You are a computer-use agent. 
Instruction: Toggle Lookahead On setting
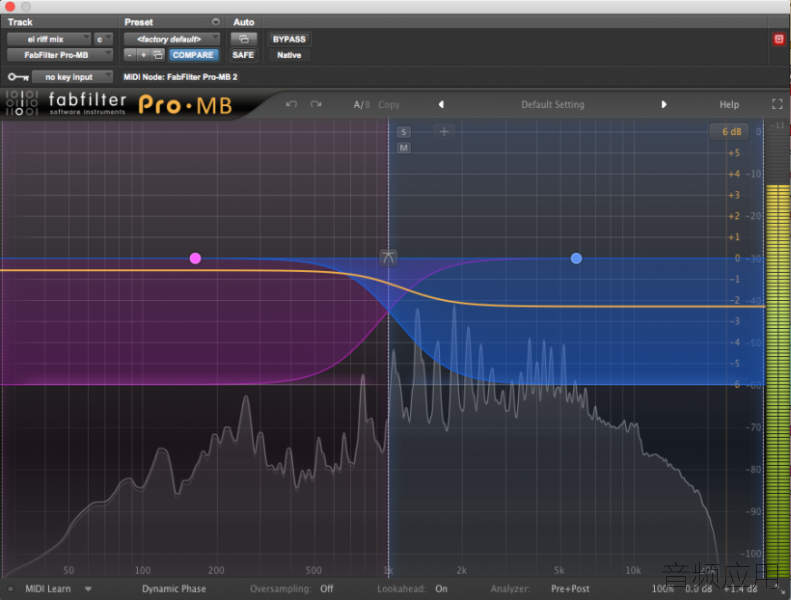click(x=413, y=588)
